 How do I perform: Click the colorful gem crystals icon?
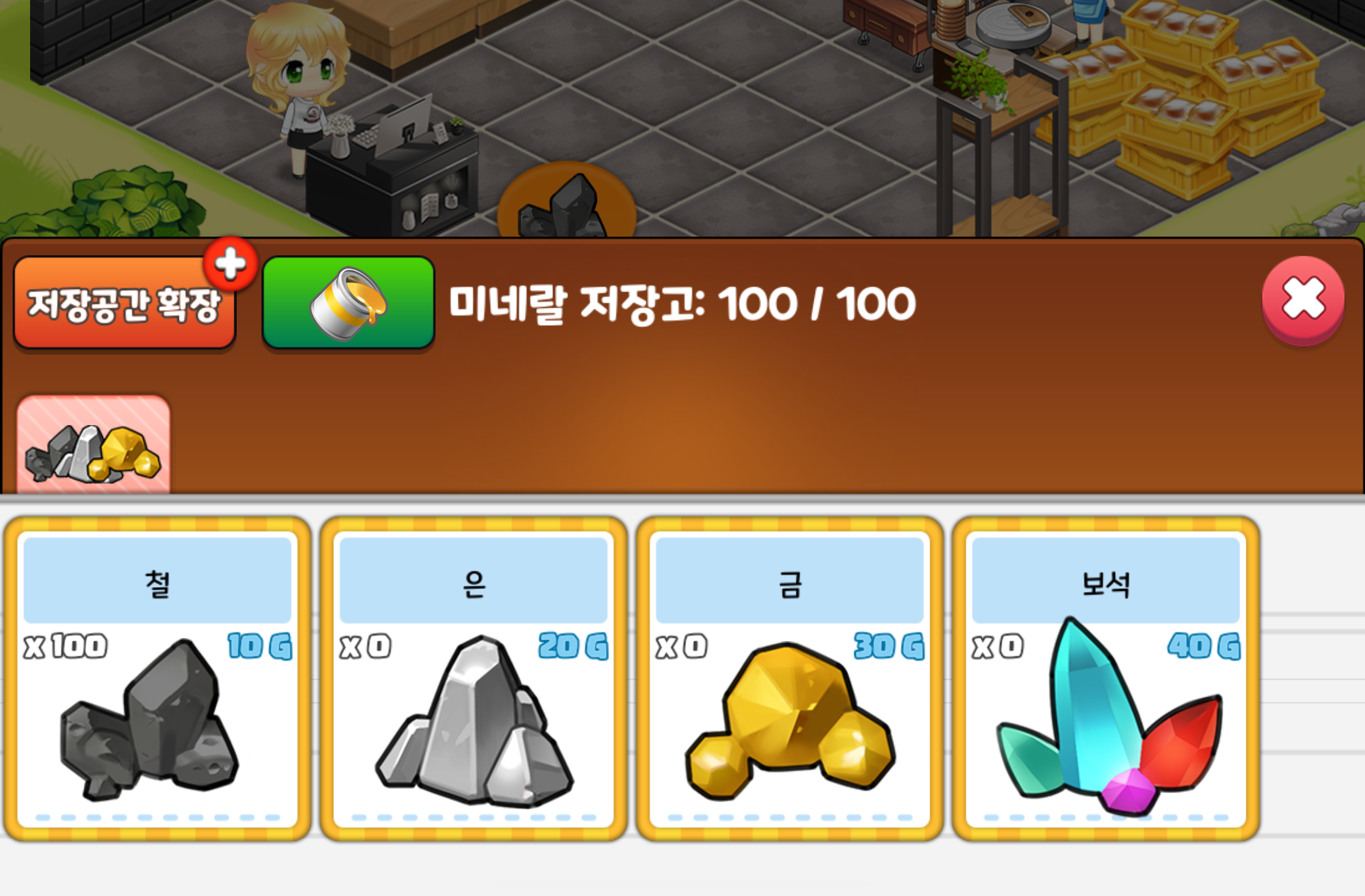pos(1108,717)
